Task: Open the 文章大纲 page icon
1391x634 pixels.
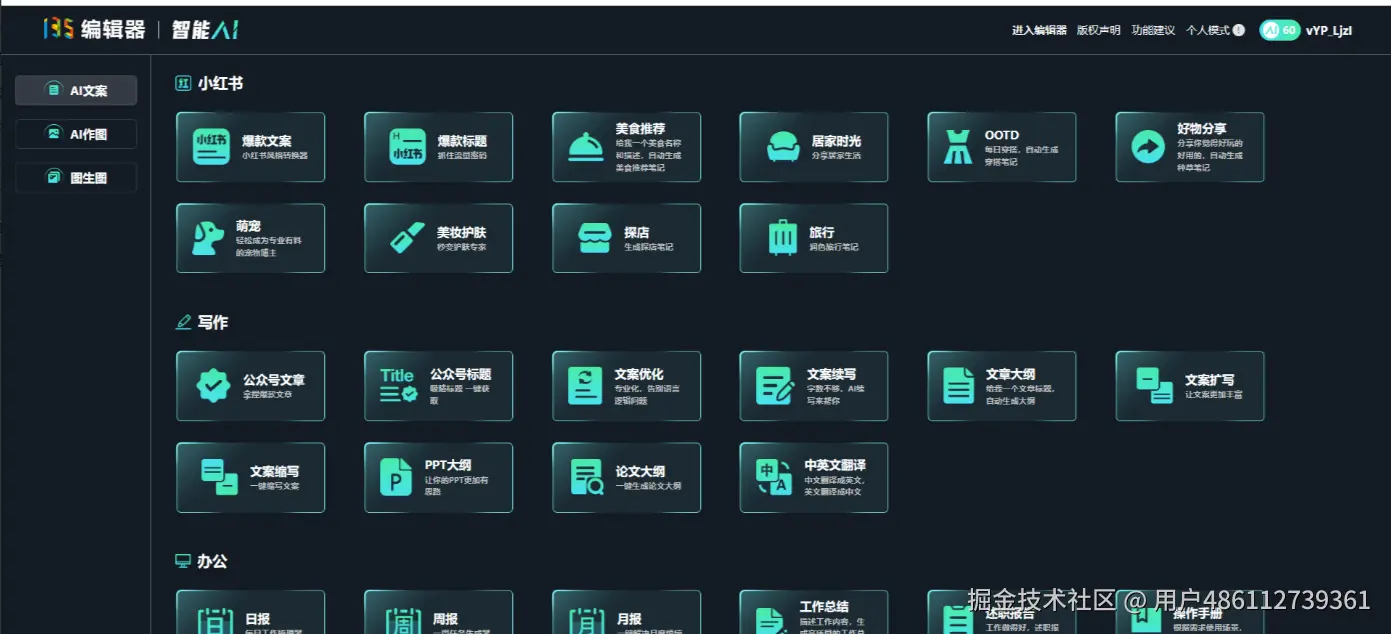Action: [959, 386]
